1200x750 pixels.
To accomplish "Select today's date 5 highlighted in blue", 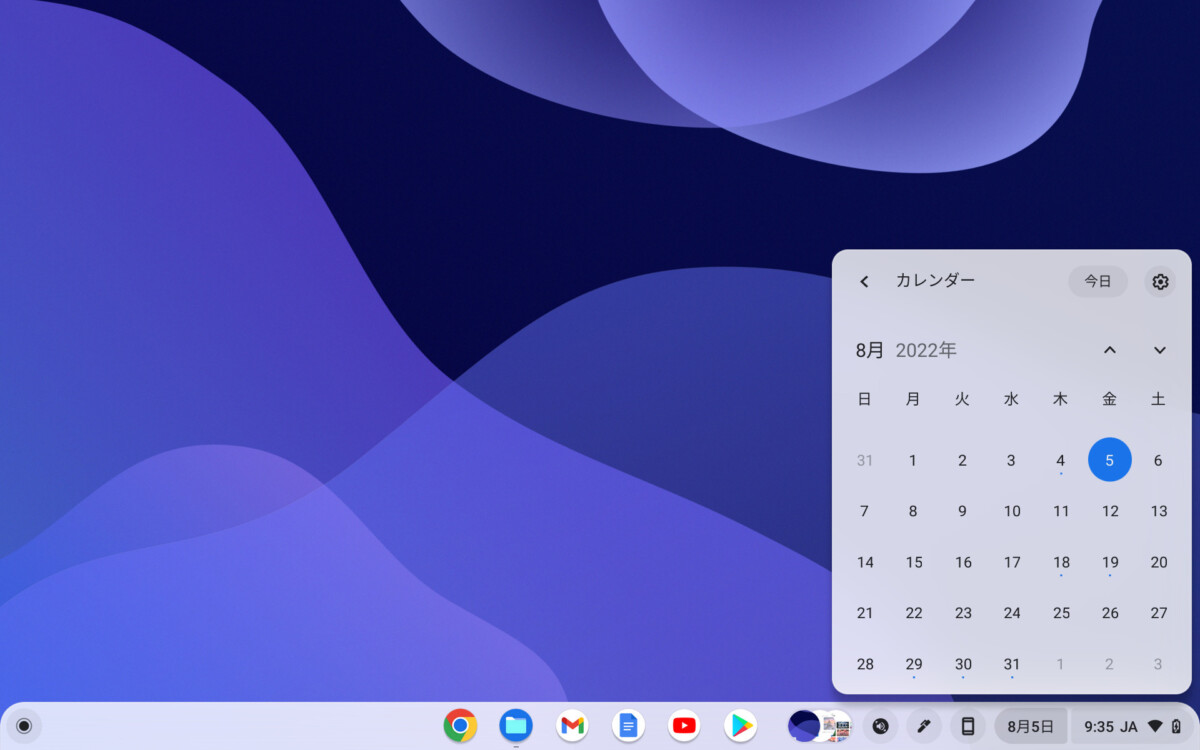I will (1110, 460).
